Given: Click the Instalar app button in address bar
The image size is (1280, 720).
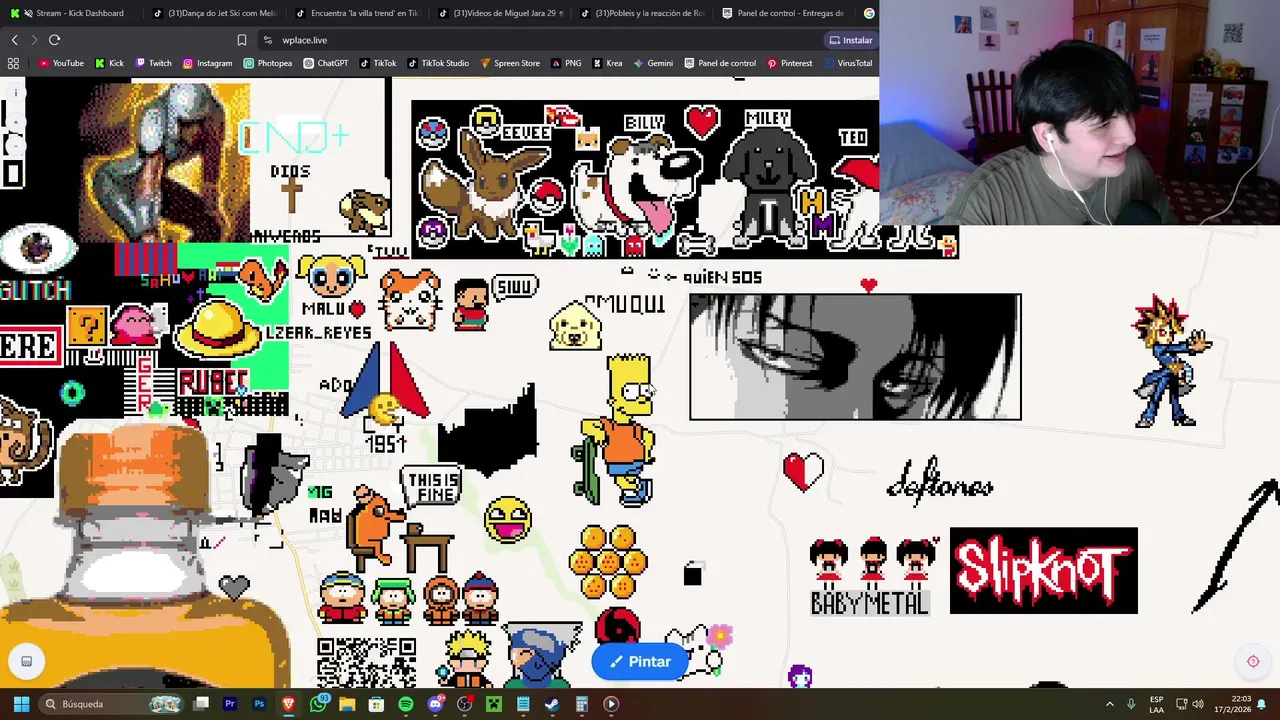Looking at the screenshot, I should [851, 40].
